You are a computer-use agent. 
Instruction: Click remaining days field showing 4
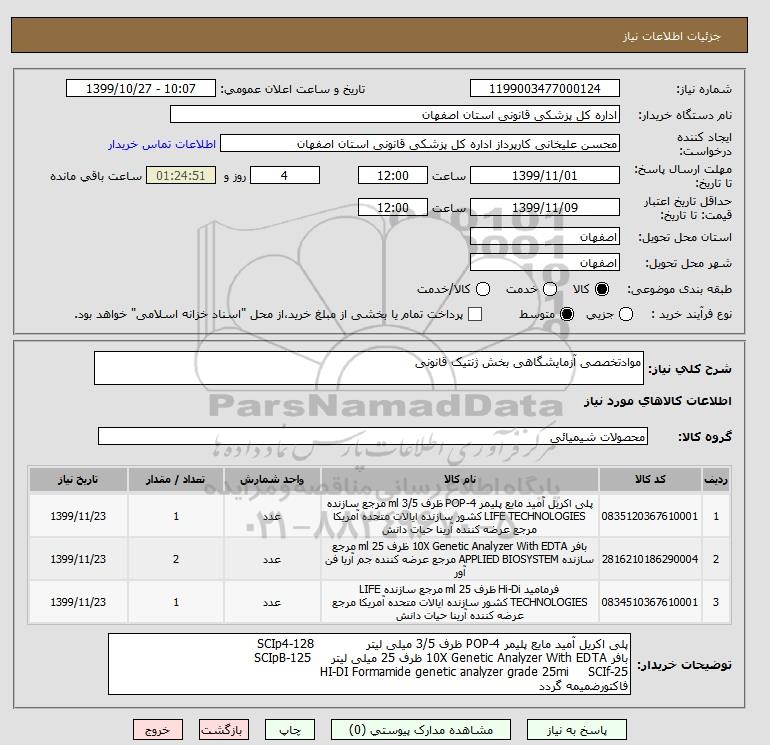[x=285, y=175]
